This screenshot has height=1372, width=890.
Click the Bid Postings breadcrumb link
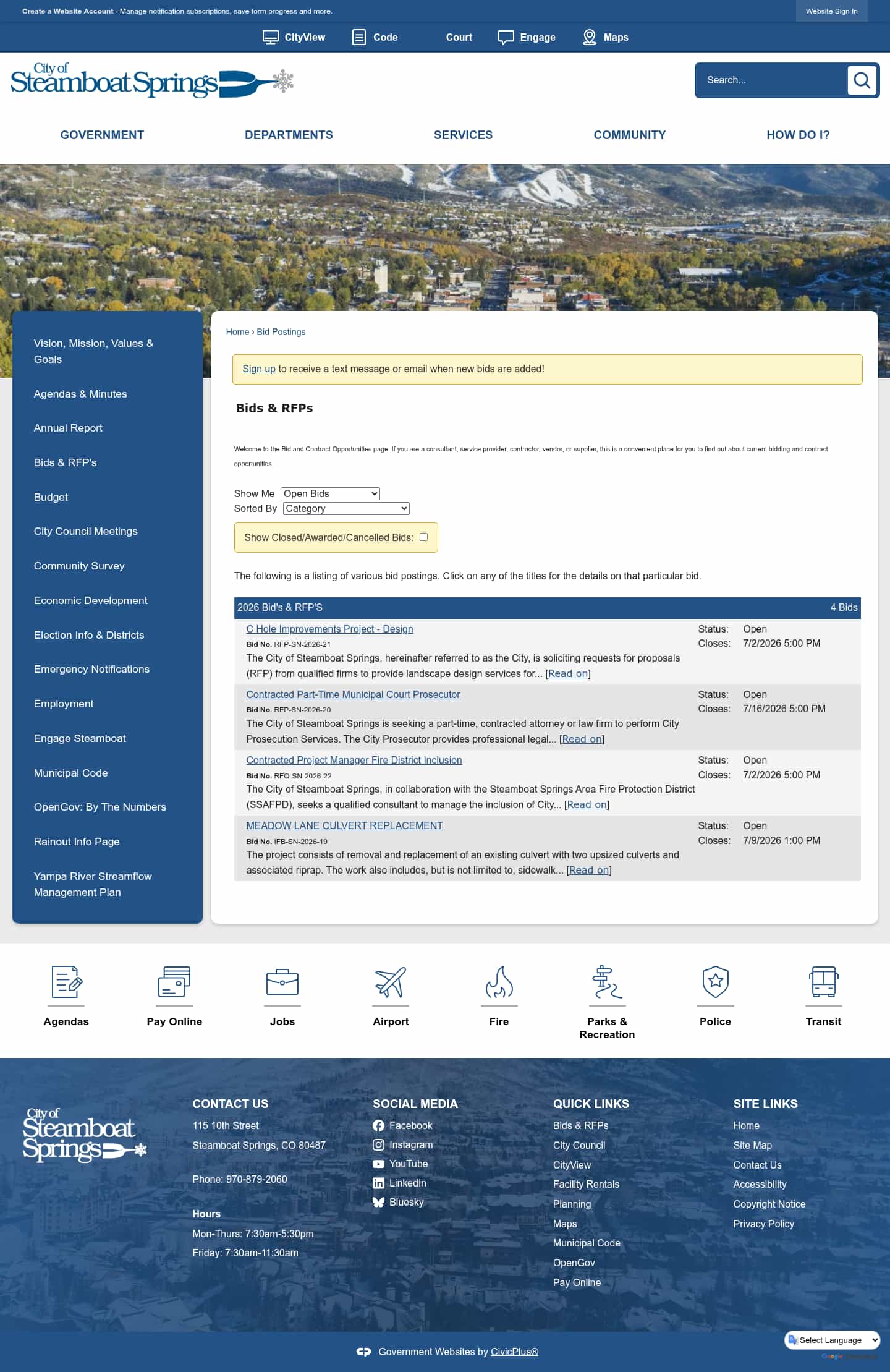(281, 332)
